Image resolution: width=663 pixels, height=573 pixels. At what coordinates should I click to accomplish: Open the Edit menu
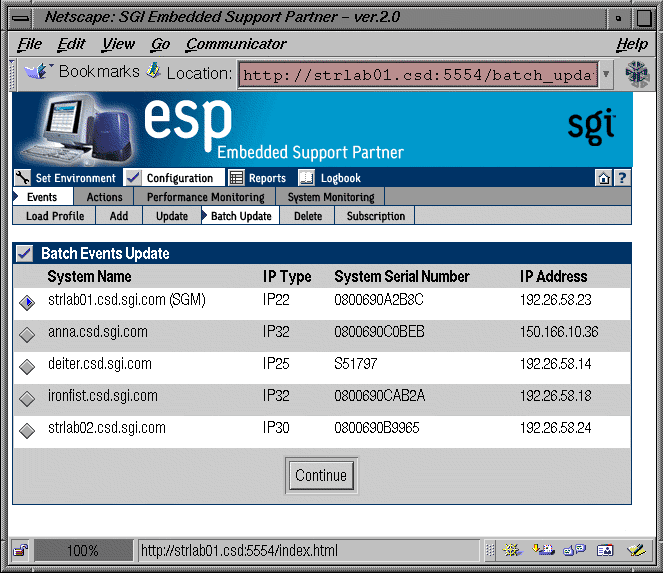click(71, 44)
